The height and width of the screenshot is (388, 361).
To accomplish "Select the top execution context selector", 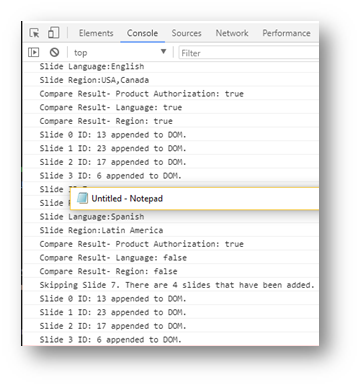I will [119, 53].
